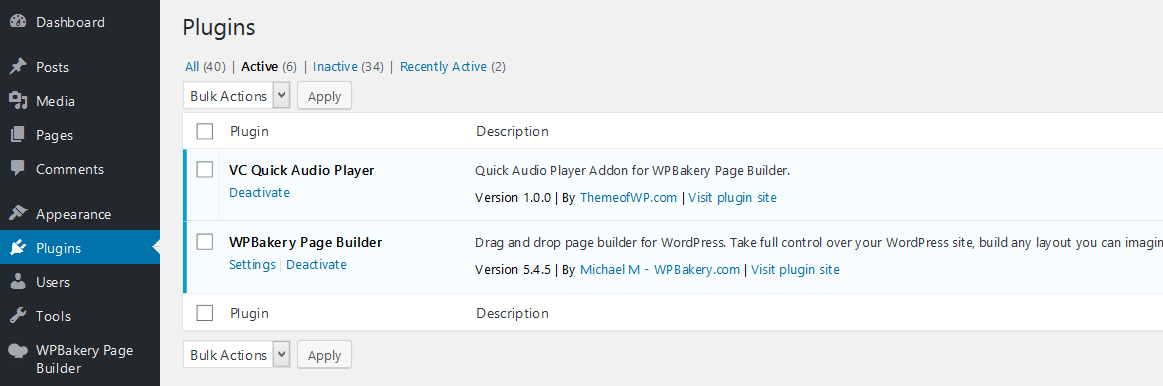Open WPBakery Page Builder Settings link

point(252,264)
